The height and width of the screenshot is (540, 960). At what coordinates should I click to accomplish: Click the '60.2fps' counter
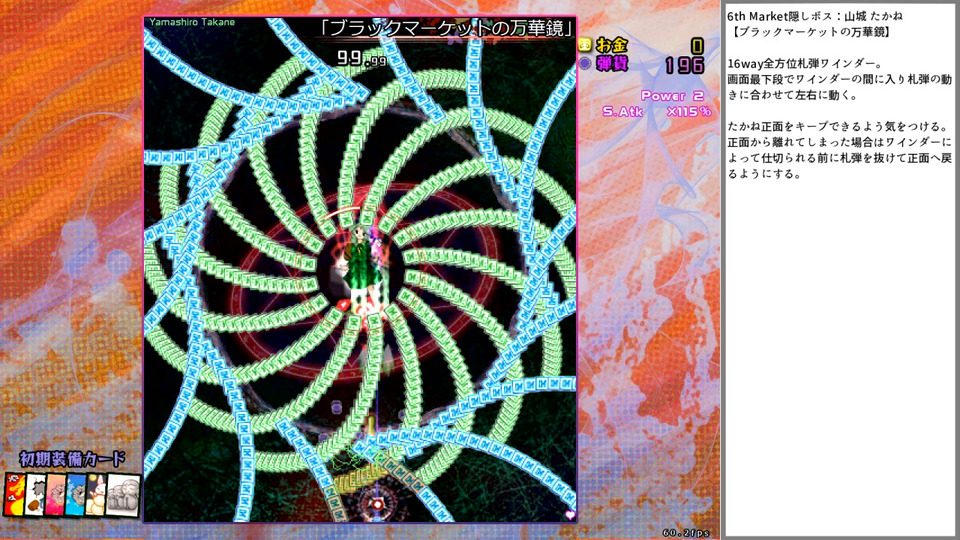pyautogui.click(x=686, y=533)
